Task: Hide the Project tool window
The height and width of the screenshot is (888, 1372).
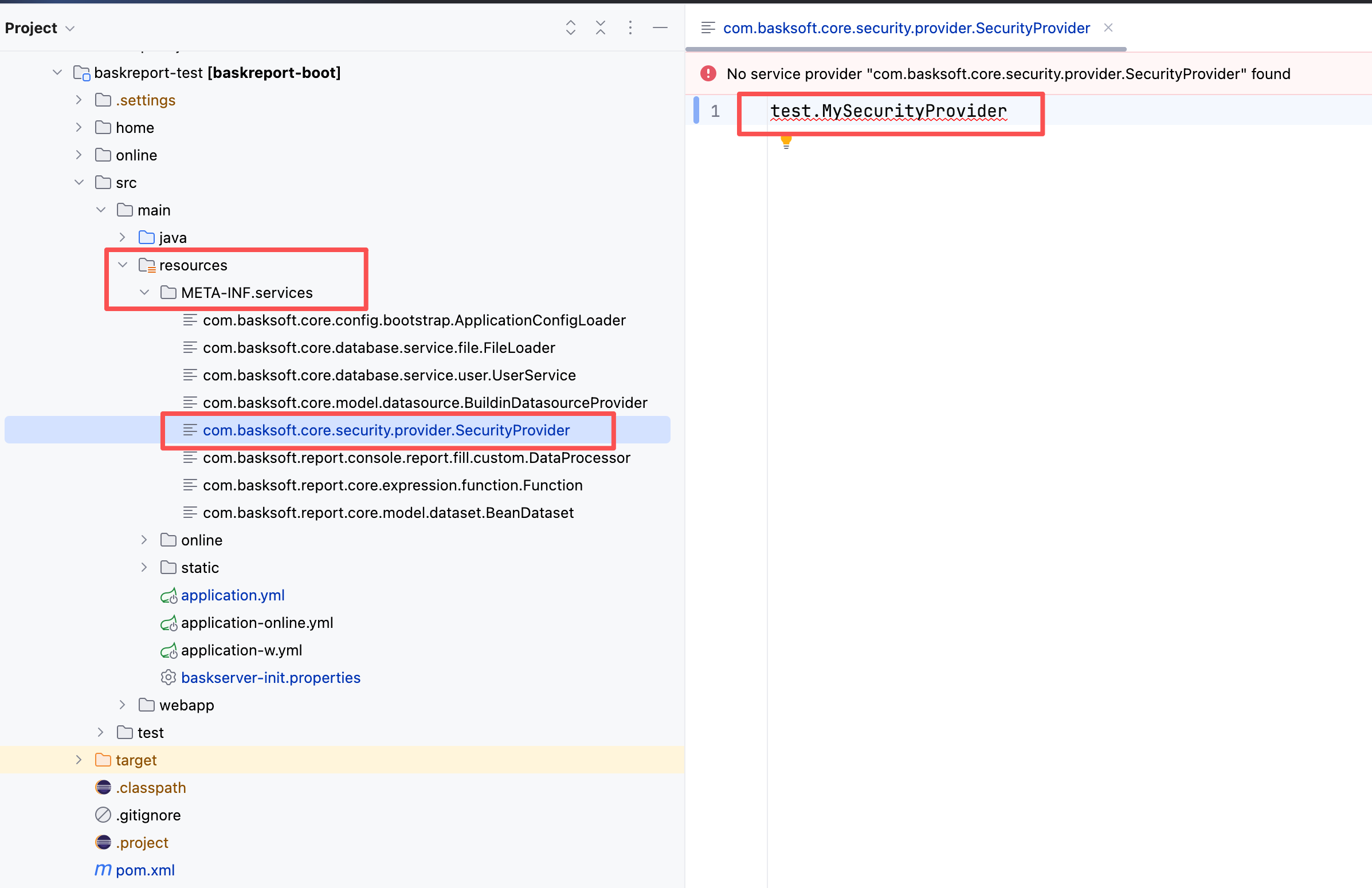Action: 660,27
